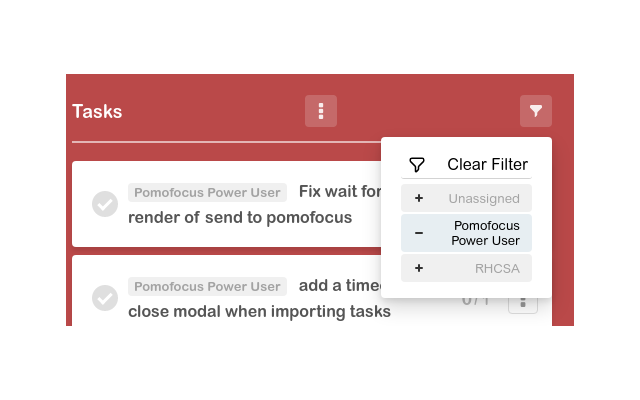Click the pomodoro count on the second task

(475, 300)
